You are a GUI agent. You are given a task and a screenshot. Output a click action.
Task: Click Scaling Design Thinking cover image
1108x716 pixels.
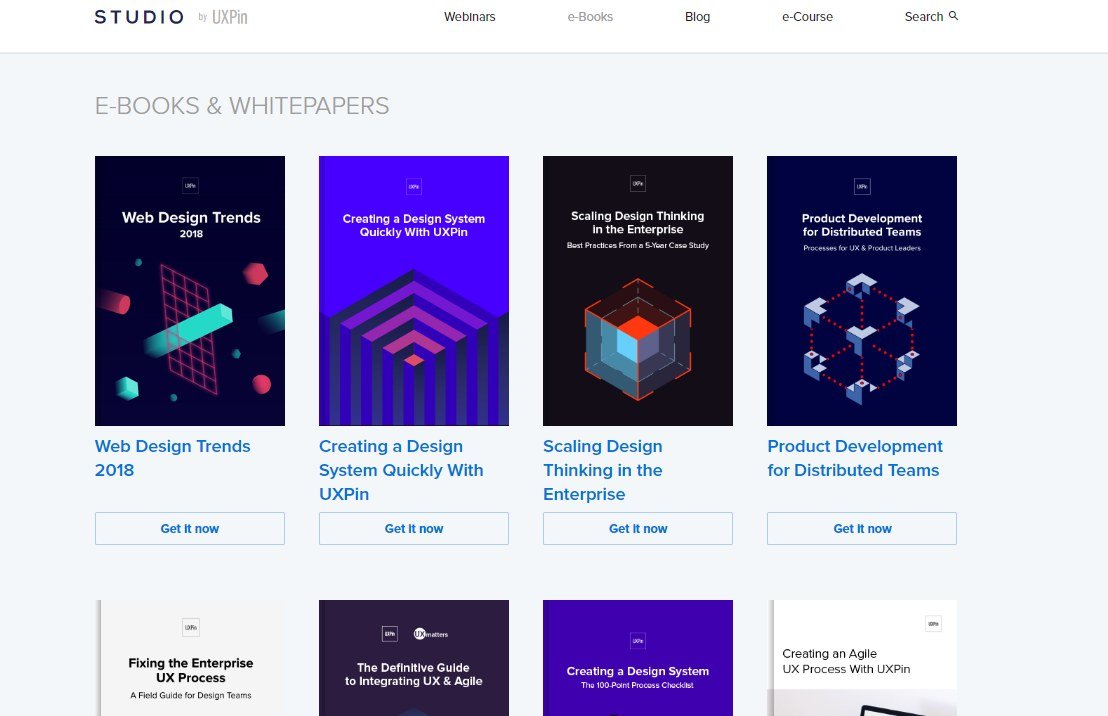tap(638, 291)
